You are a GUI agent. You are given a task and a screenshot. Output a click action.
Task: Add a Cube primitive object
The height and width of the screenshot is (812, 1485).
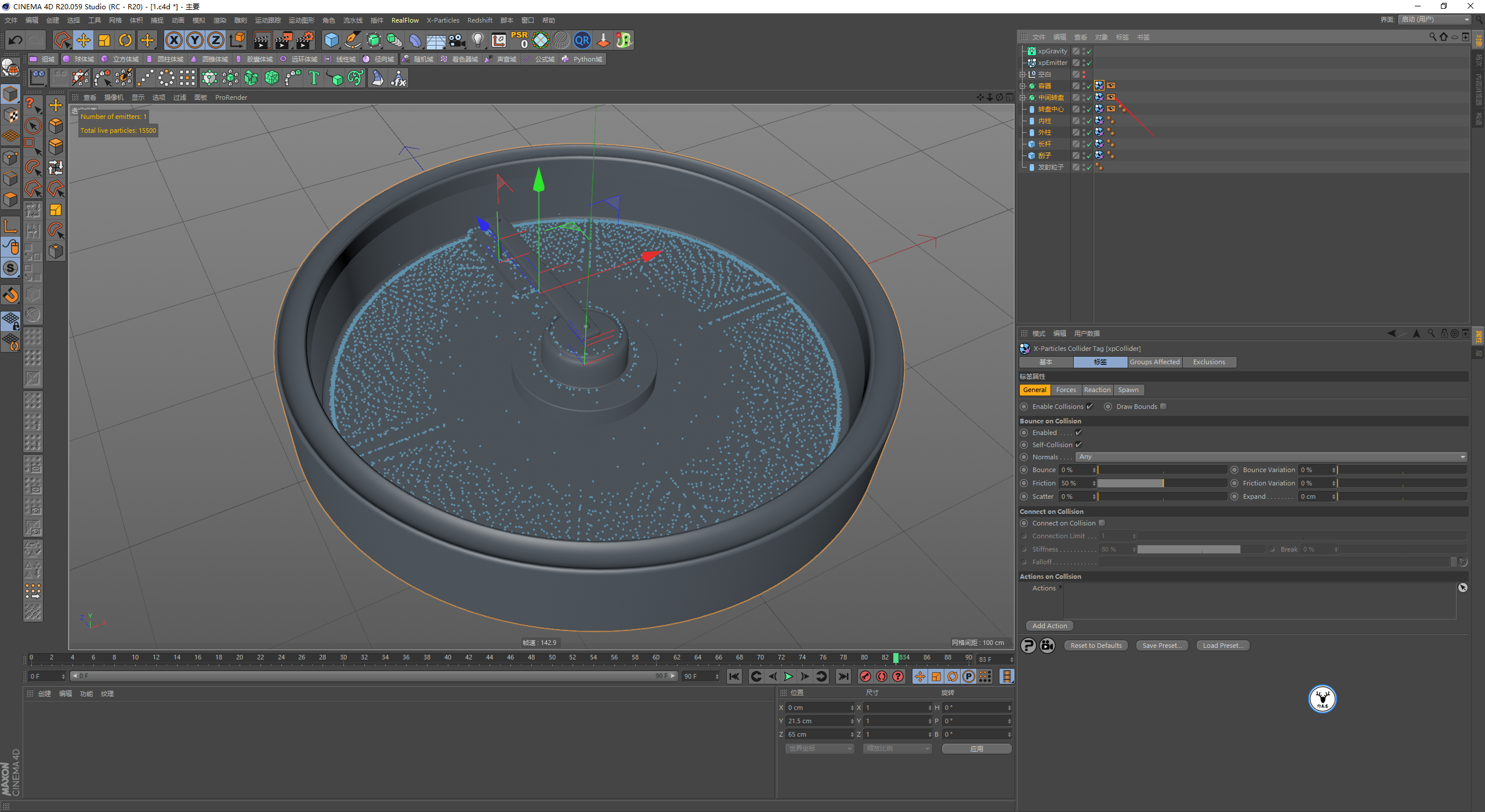pyautogui.click(x=331, y=40)
